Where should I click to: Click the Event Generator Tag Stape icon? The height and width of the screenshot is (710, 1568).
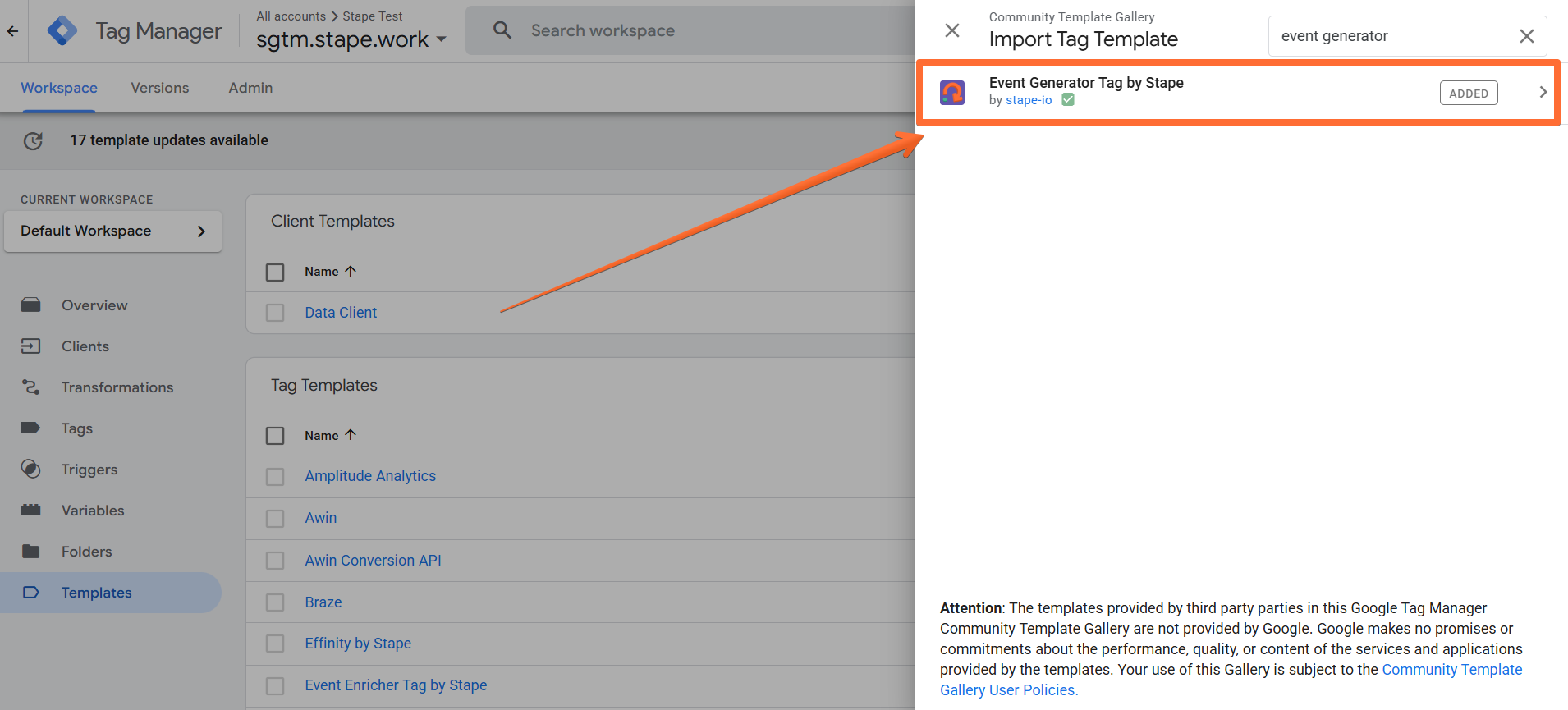[x=952, y=92]
